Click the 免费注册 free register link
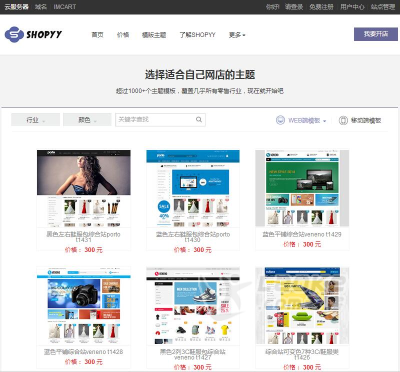Image resolution: width=400 pixels, height=372 pixels. pos(321,7)
